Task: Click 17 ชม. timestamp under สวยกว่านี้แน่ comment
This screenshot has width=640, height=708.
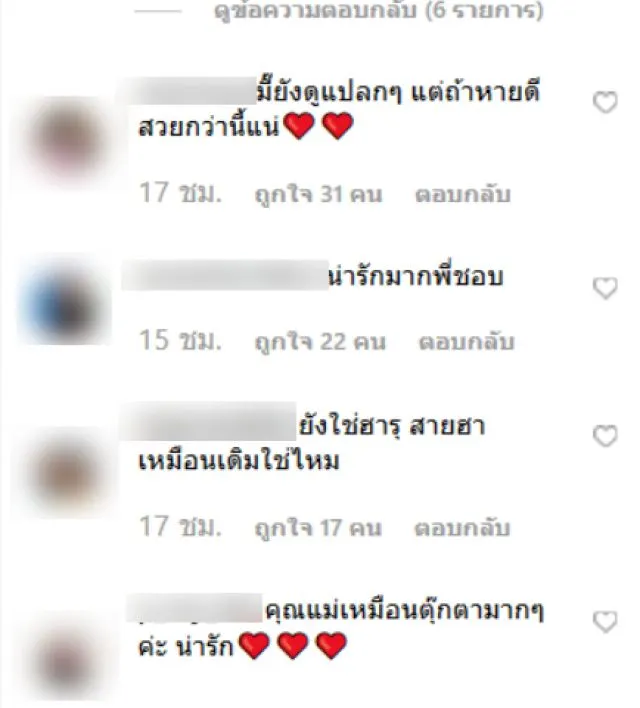Action: [x=180, y=193]
